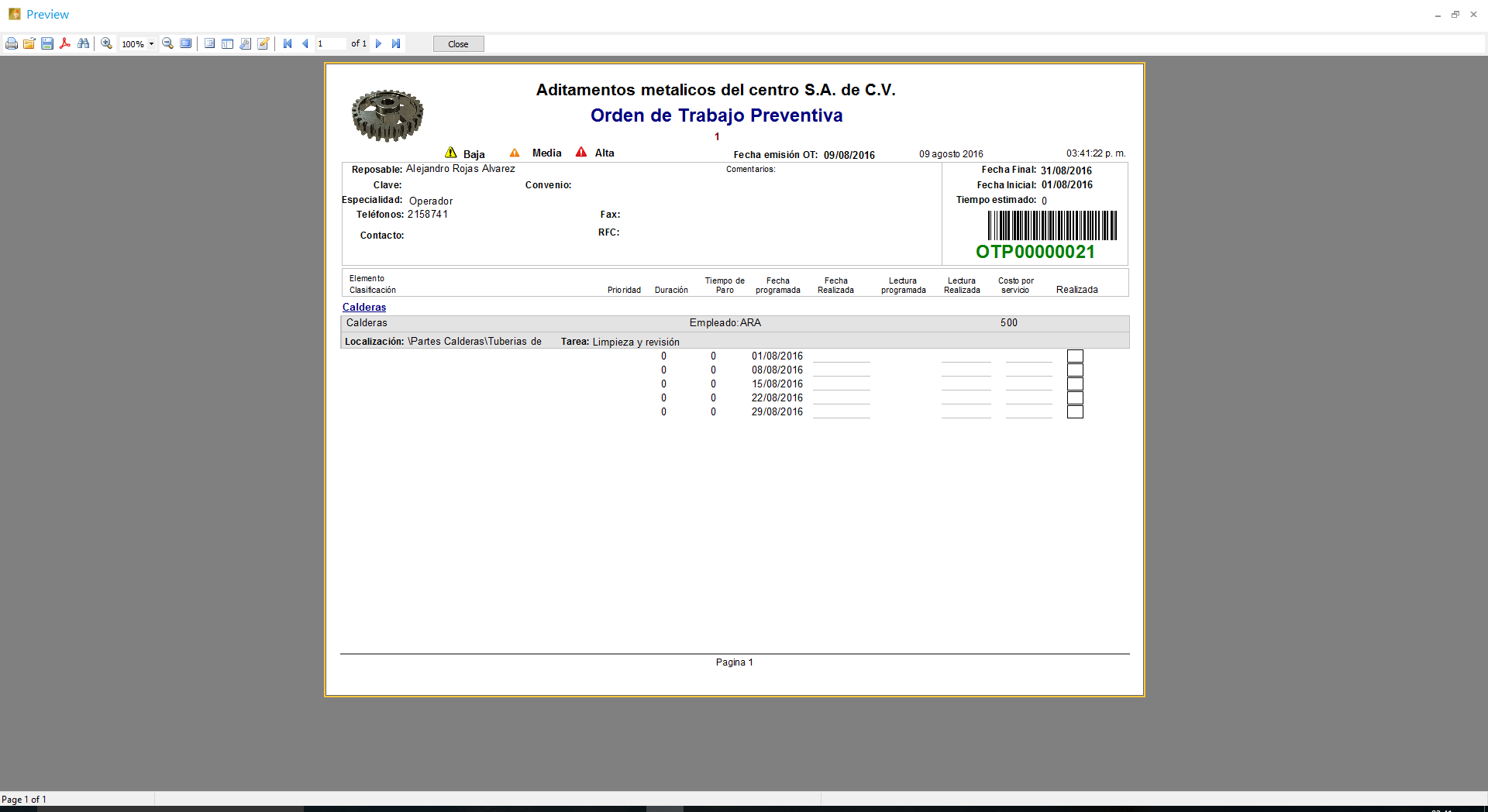The width and height of the screenshot is (1488, 812).
Task: Zoom in with the magnifier plus icon
Action: 107,44
